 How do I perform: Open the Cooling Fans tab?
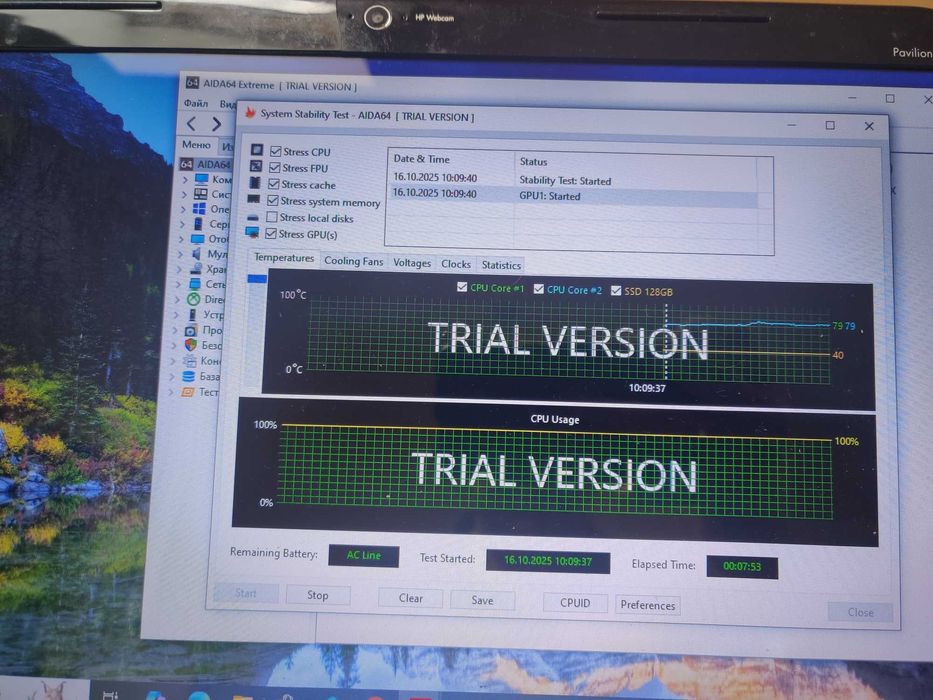tap(353, 261)
